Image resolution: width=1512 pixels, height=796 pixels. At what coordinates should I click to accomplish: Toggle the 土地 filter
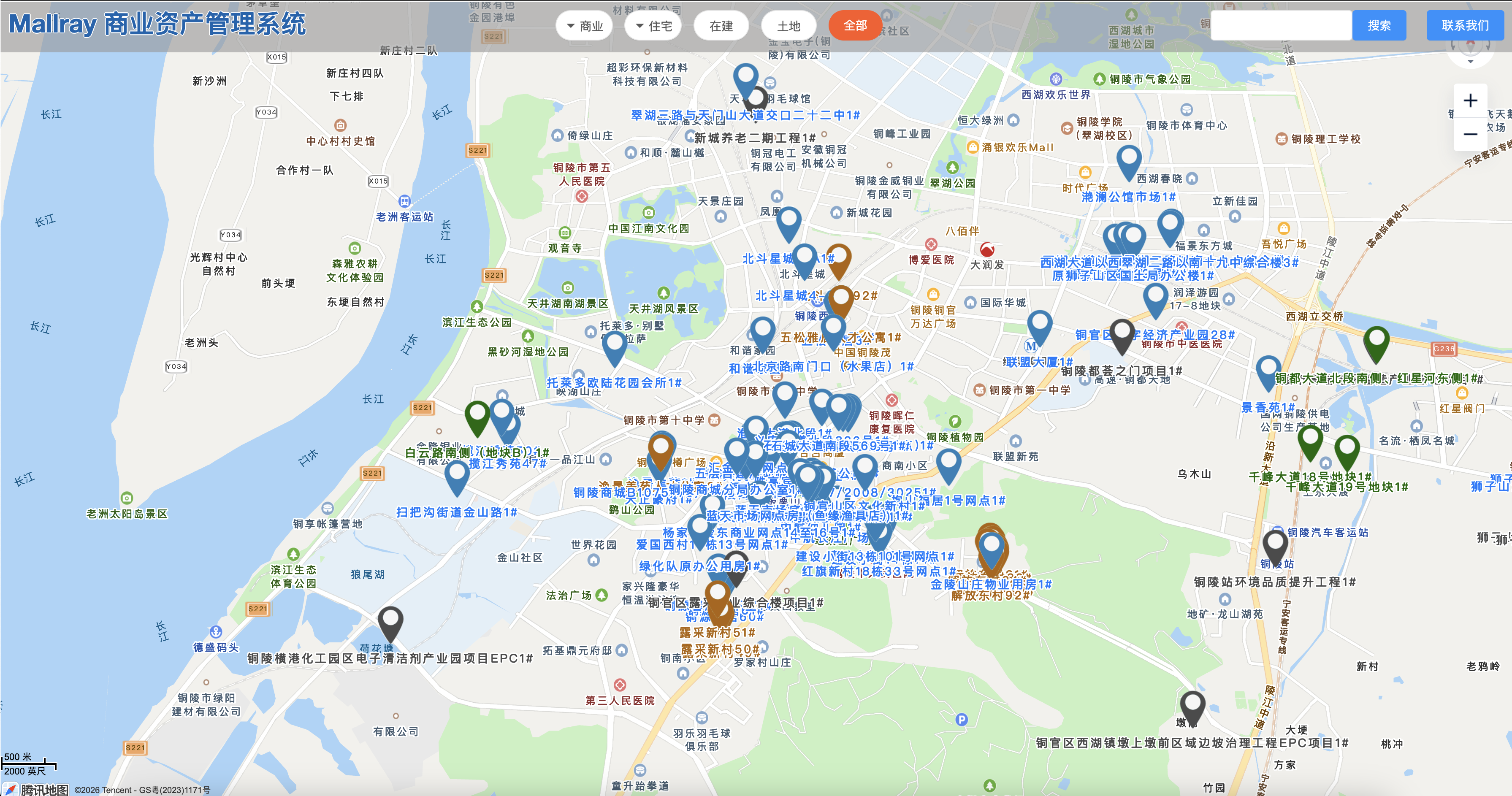click(788, 26)
